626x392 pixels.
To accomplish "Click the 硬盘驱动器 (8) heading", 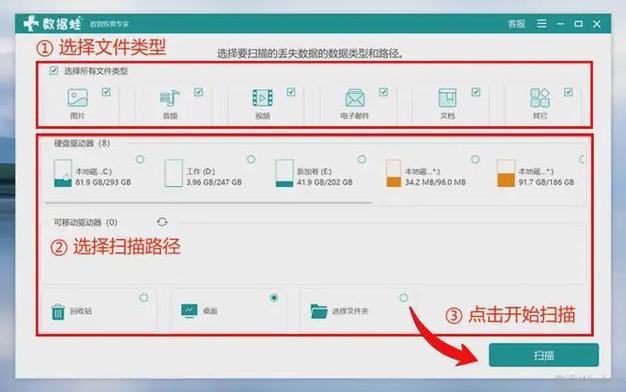I will coord(82,143).
